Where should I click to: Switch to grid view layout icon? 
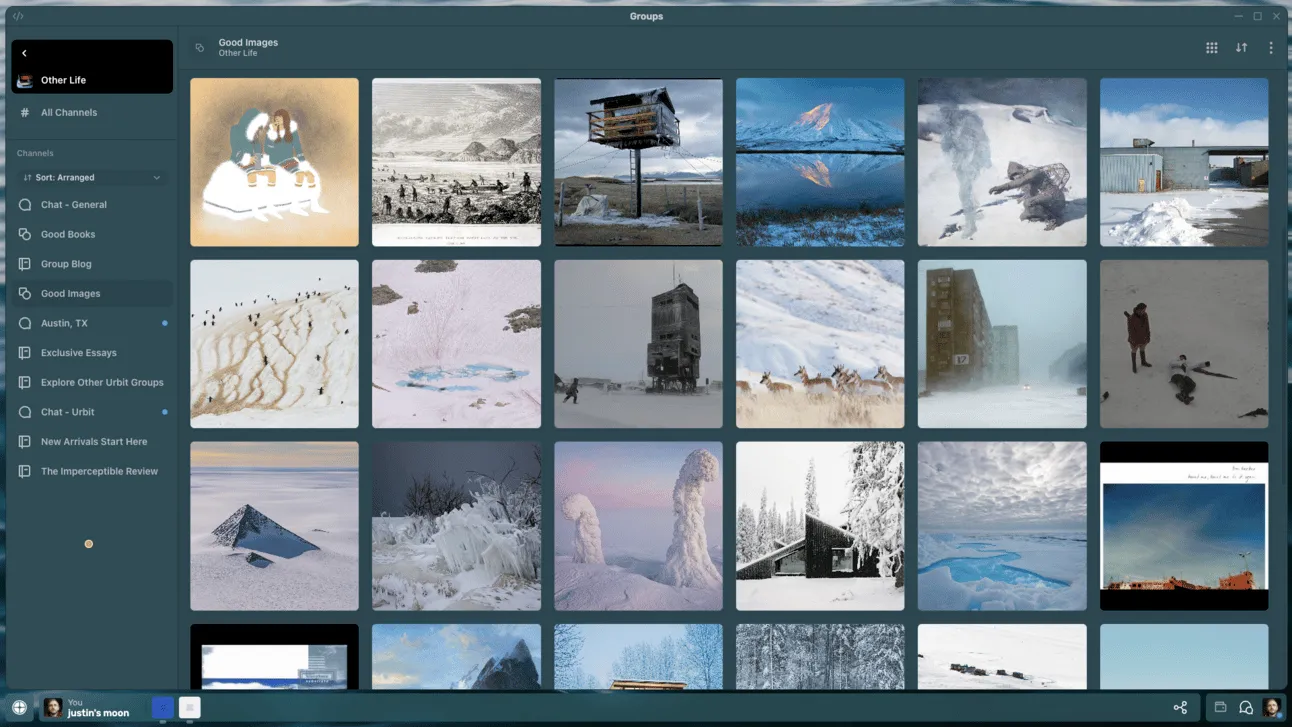(x=1211, y=47)
